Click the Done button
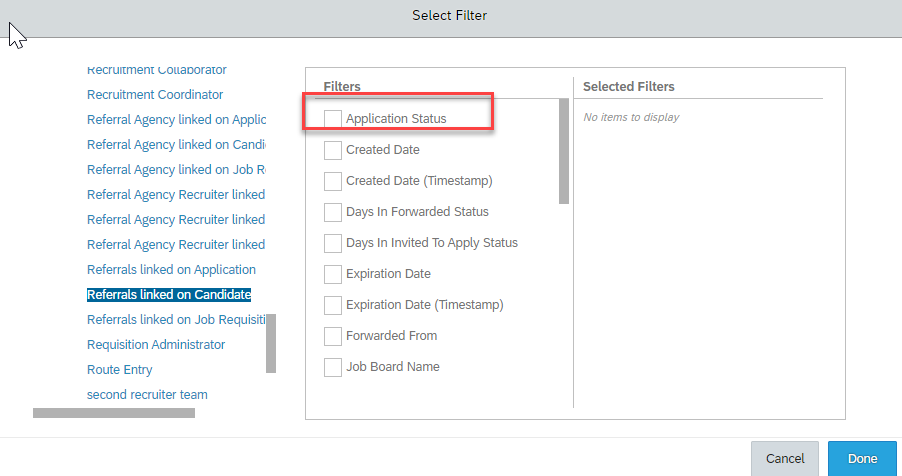 tap(862, 459)
